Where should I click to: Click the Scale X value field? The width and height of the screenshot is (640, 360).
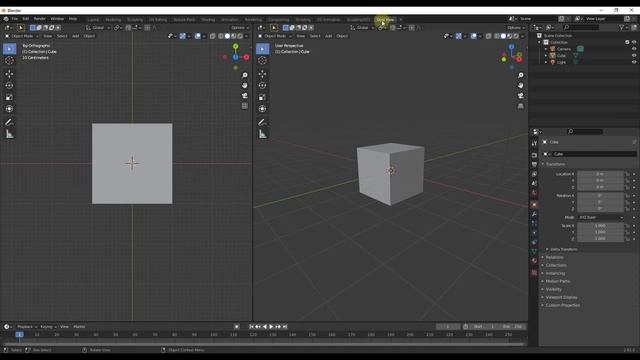pos(600,226)
